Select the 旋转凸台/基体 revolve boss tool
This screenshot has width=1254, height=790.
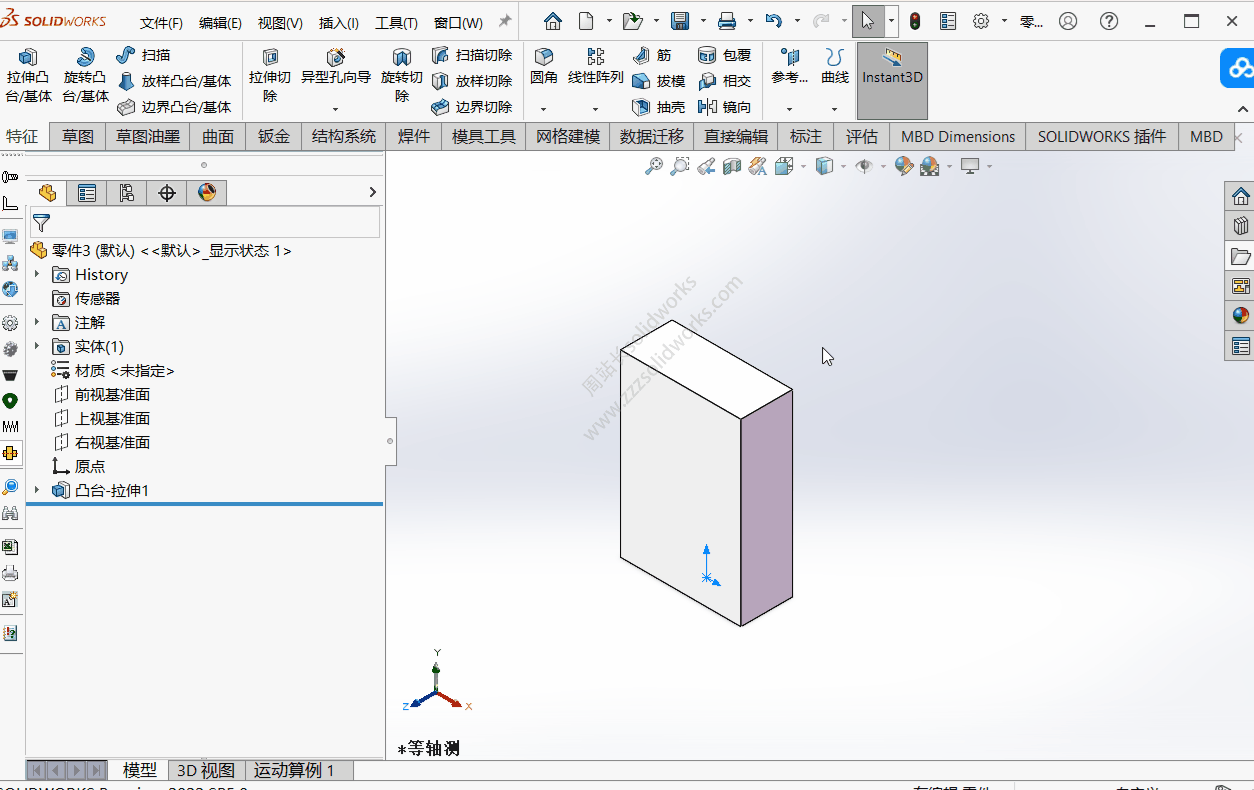point(85,75)
